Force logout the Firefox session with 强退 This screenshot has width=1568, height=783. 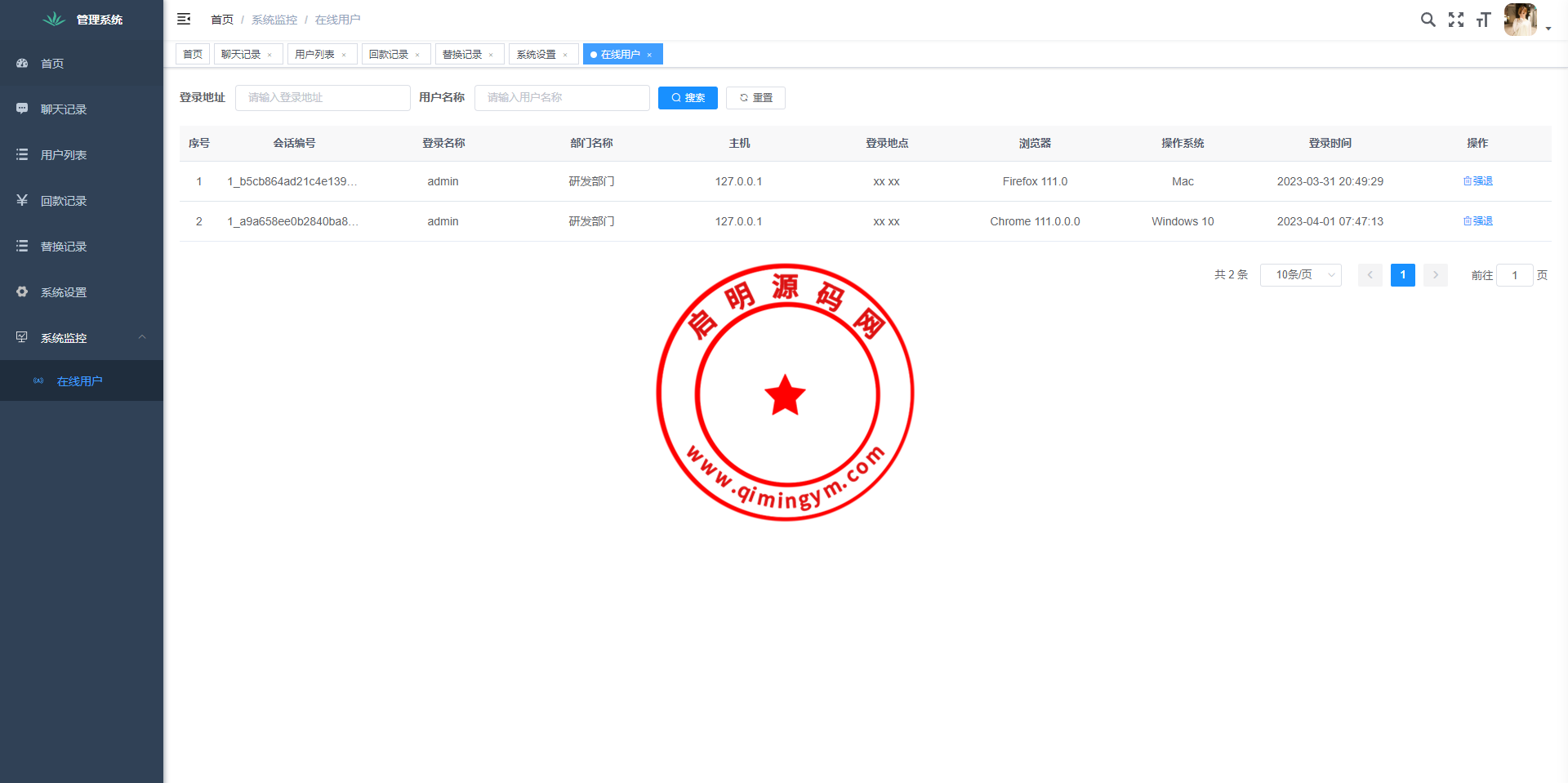(x=1477, y=181)
